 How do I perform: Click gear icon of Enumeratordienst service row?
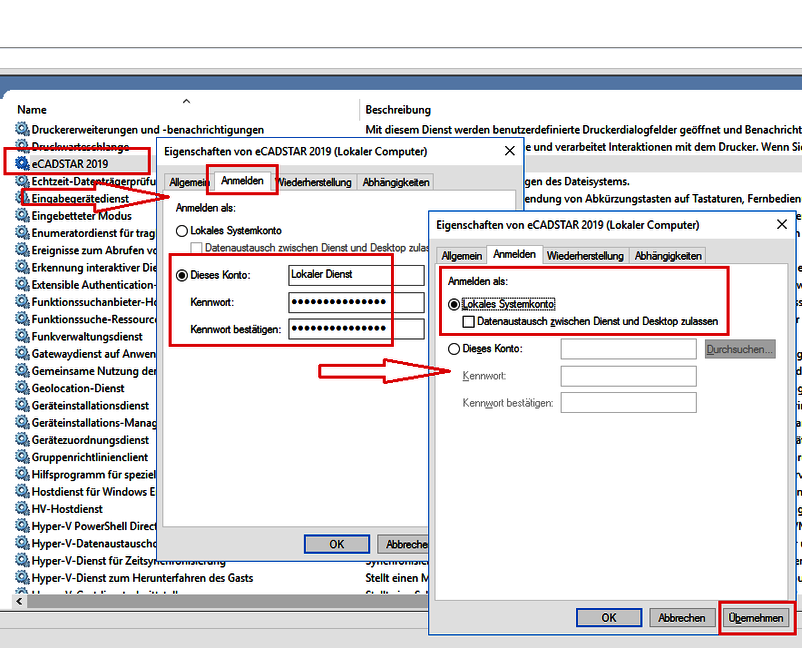[22, 232]
